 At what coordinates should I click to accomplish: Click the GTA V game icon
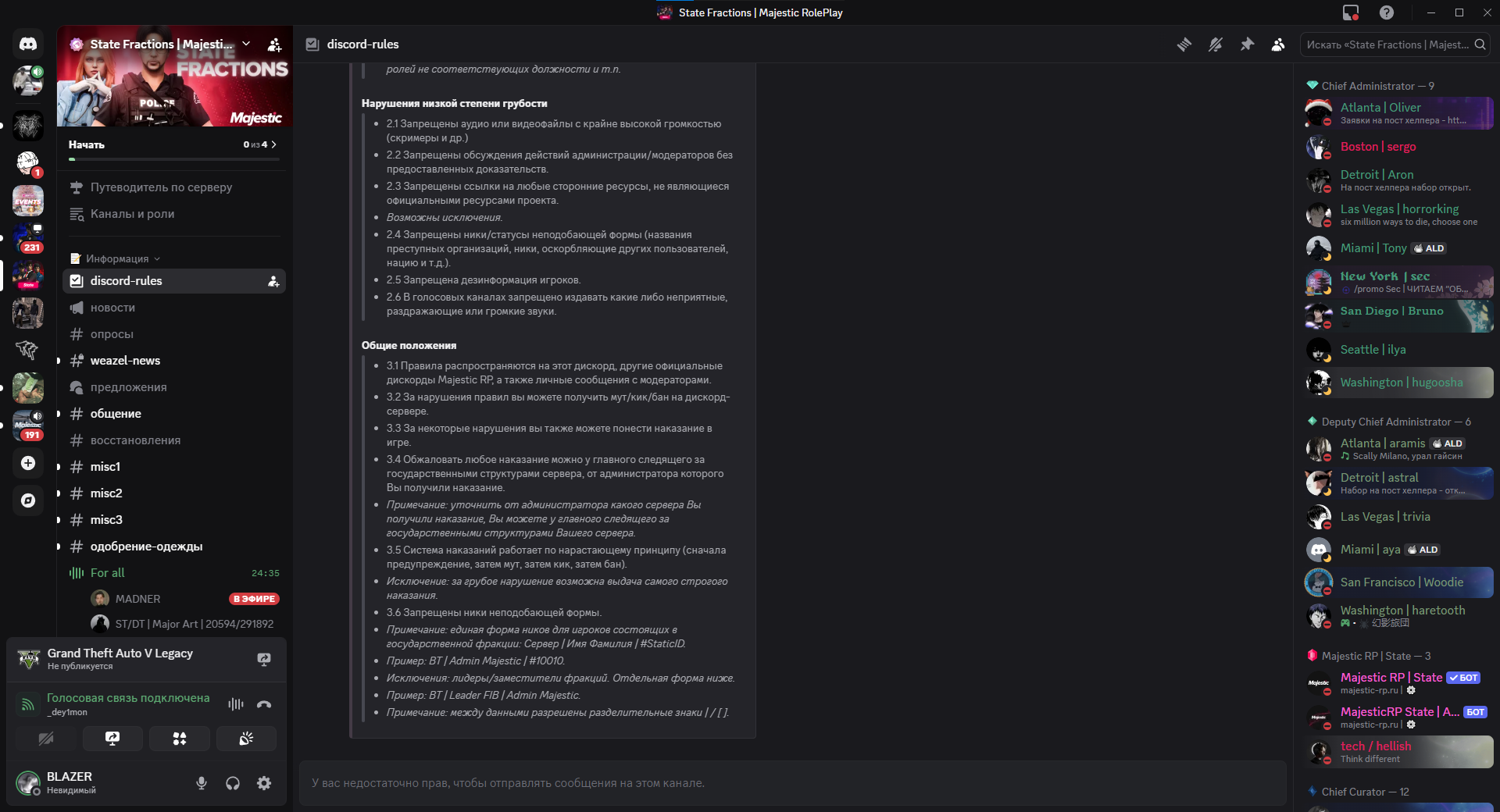29,660
